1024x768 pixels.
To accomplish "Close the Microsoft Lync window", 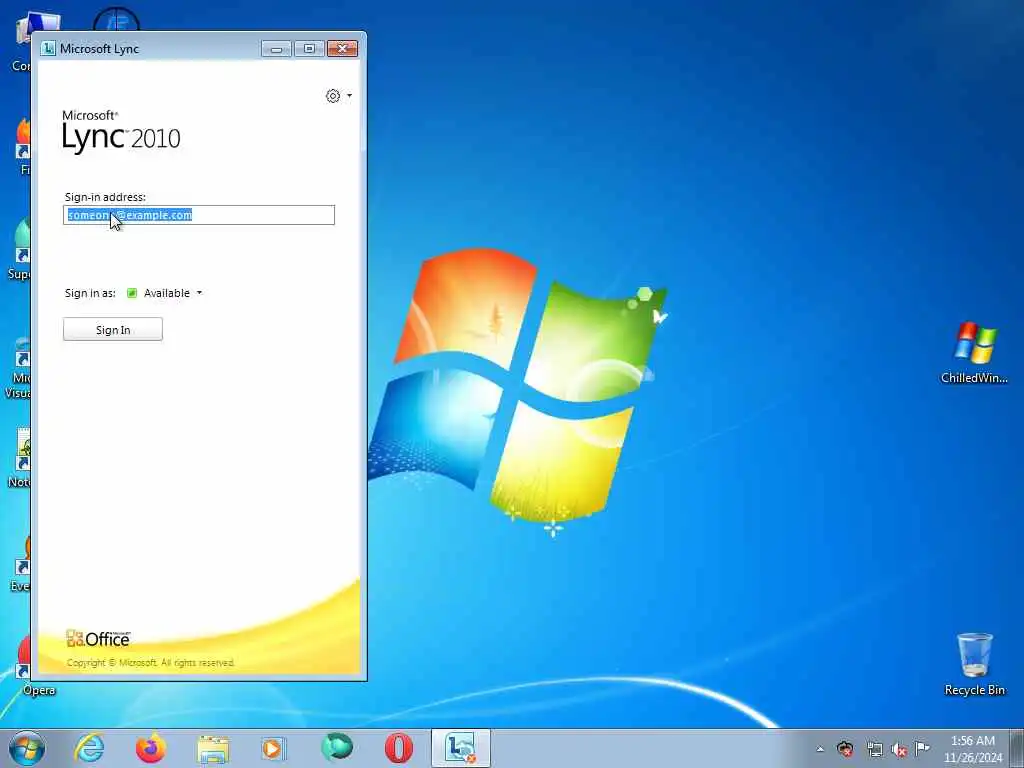I will coord(342,49).
